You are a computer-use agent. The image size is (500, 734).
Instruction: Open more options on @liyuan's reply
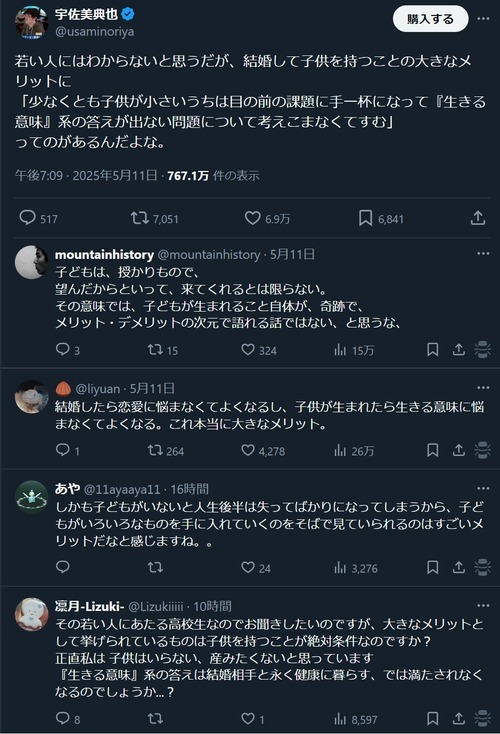coord(483,388)
